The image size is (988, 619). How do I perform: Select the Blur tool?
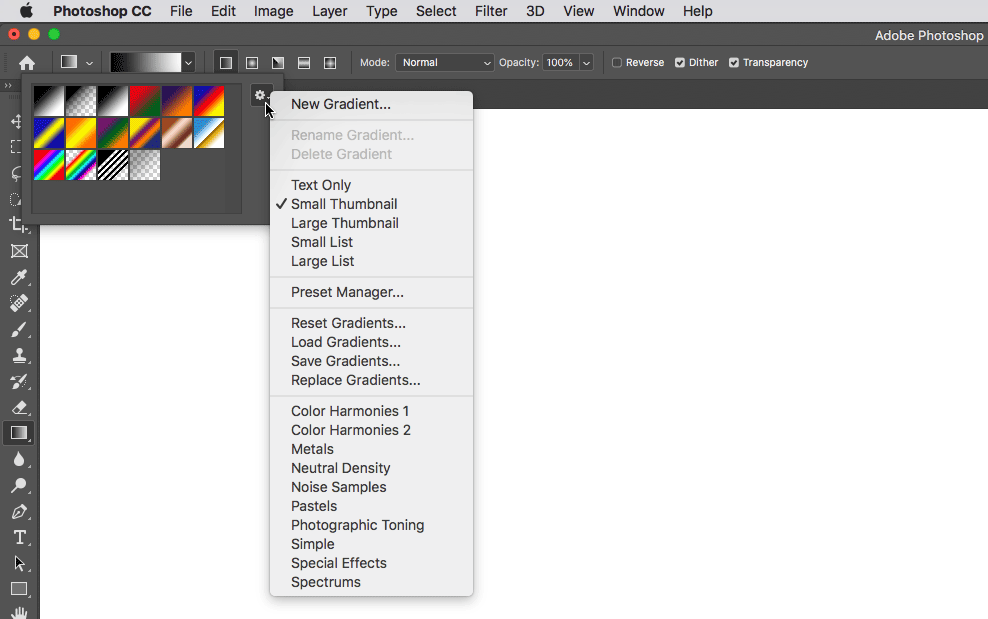[x=20, y=460]
